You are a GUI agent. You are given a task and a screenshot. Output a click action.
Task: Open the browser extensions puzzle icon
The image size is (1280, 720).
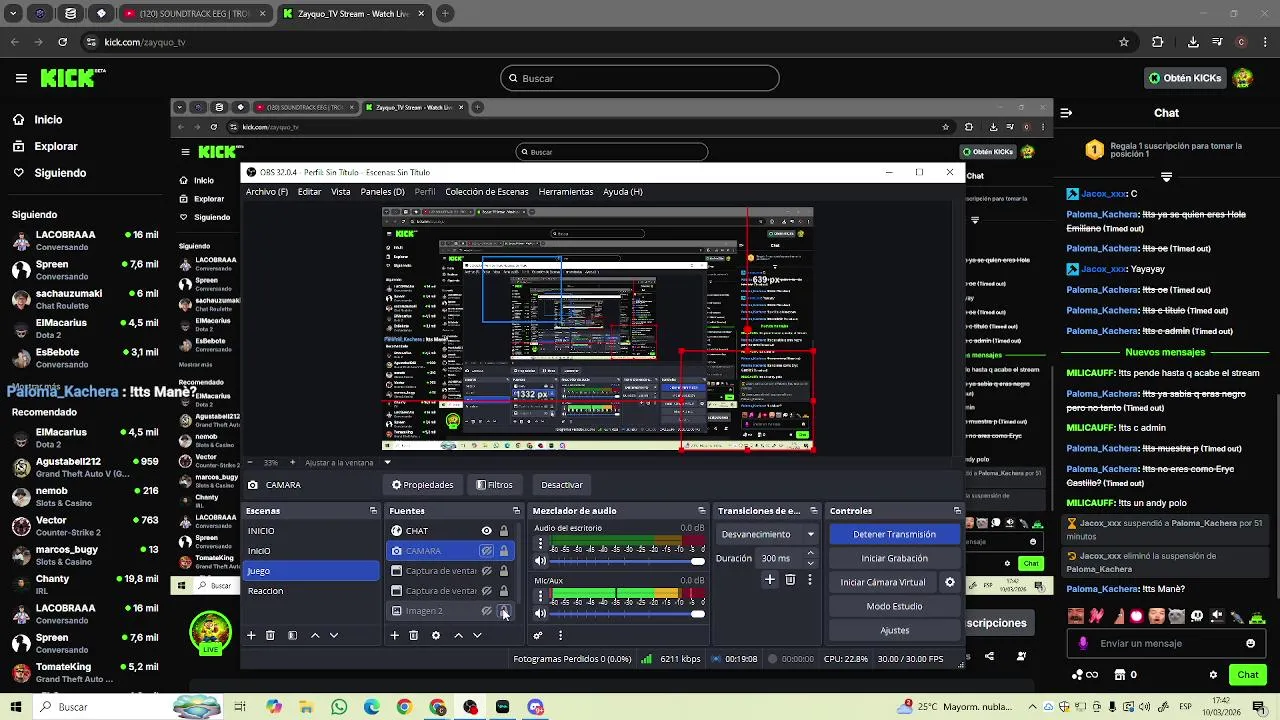point(1158,42)
